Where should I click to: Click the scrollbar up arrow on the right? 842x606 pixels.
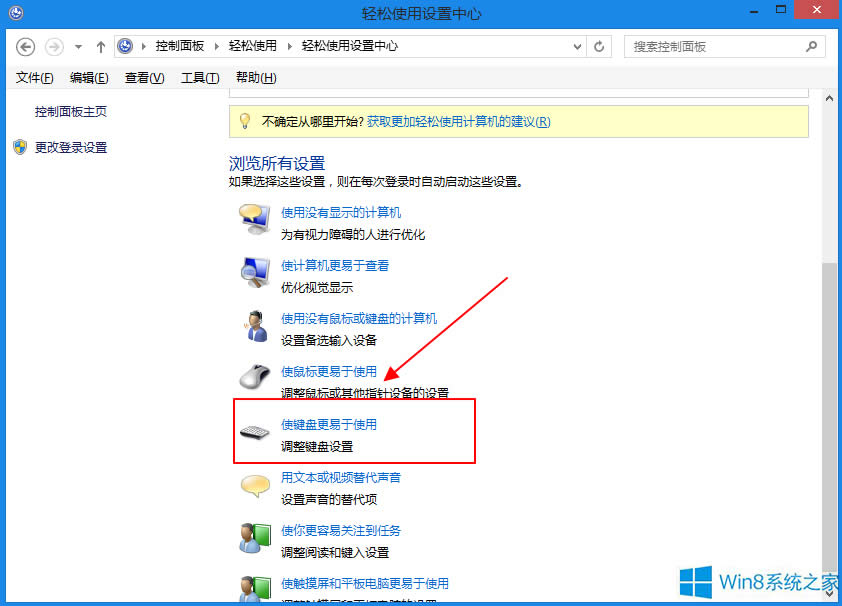pyautogui.click(x=830, y=97)
